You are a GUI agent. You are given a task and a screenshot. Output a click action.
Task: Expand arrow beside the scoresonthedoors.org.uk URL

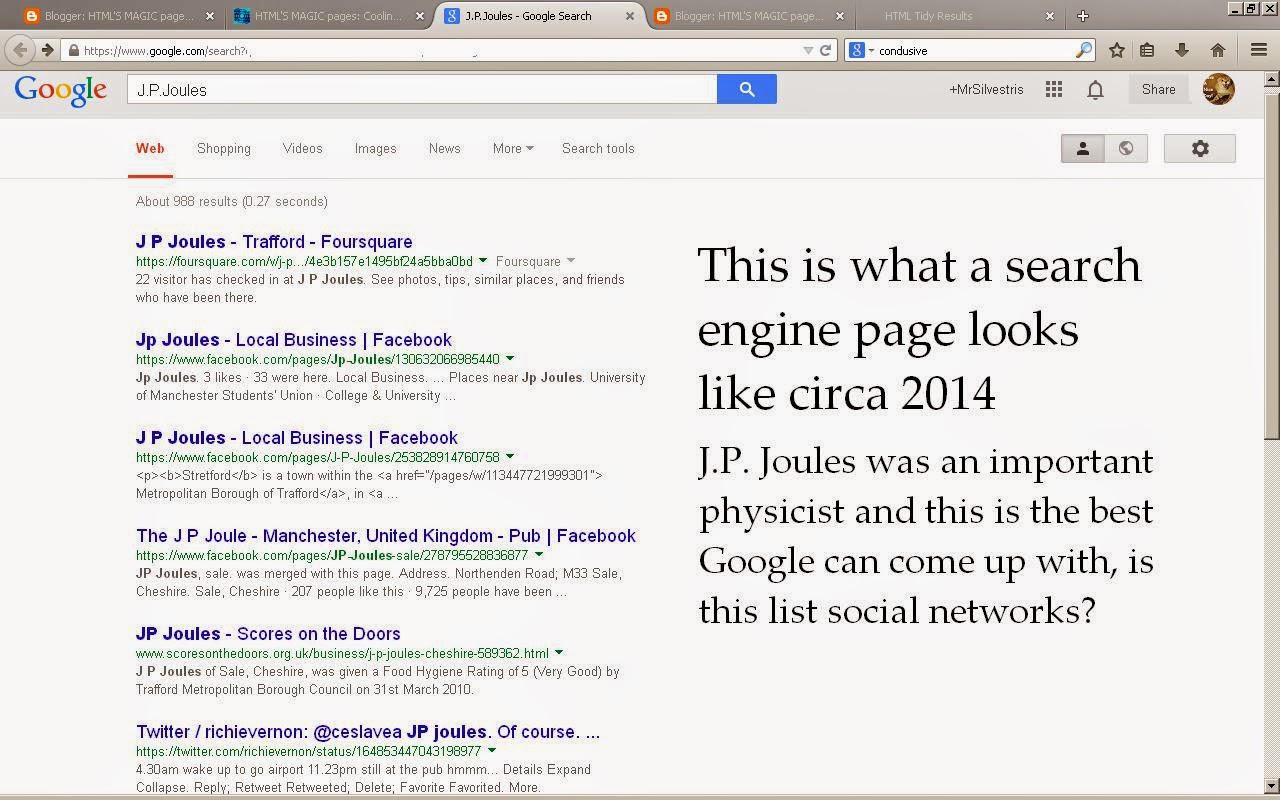(x=559, y=653)
